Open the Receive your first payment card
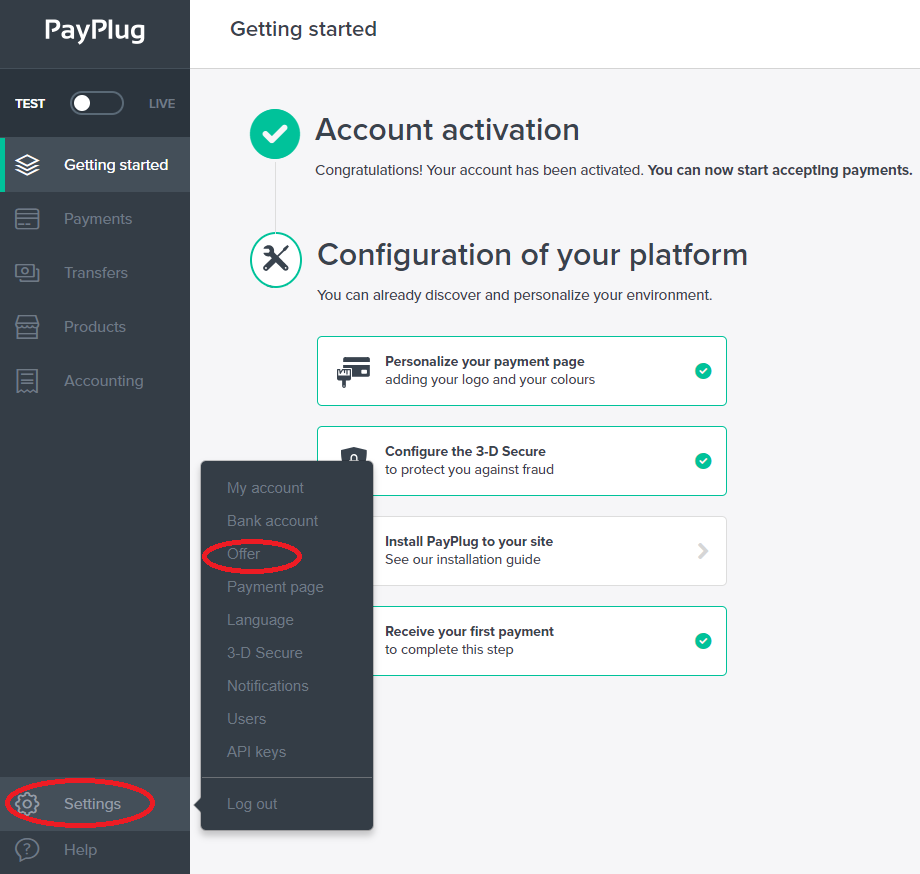The width and height of the screenshot is (920, 874). pos(550,641)
